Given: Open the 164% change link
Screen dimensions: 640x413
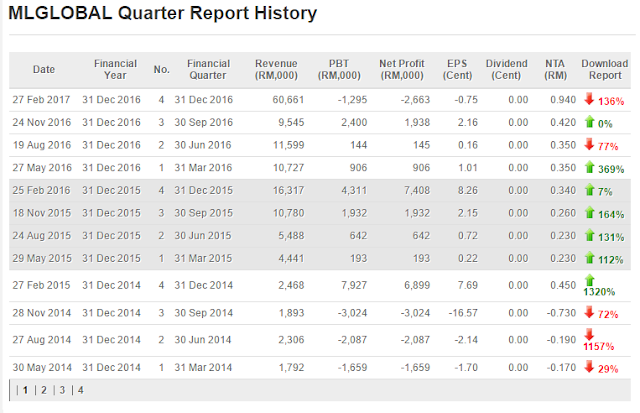Looking at the screenshot, I should (611, 214).
